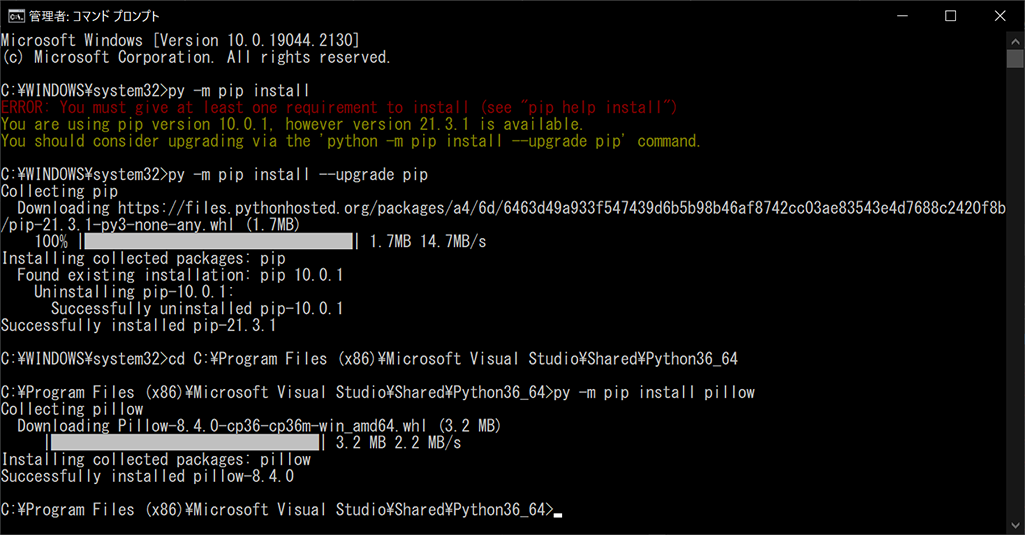Click the window title text 管理者: コマンド プロンプト
Screen dimensions: 1025x535
click(x=94, y=16)
